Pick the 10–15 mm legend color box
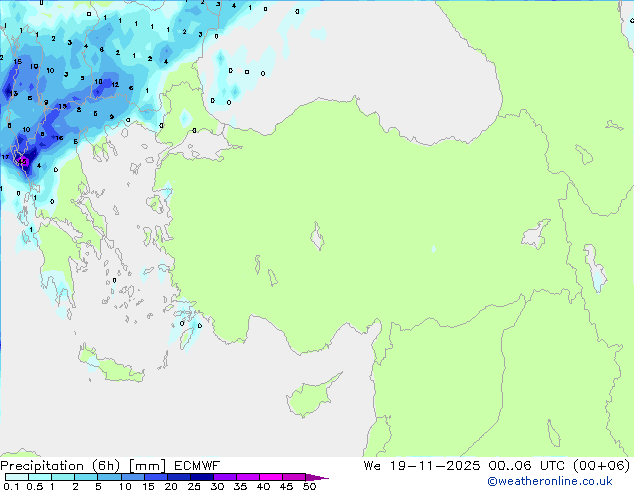Viewport: 634px width, 490px height. coord(133,477)
